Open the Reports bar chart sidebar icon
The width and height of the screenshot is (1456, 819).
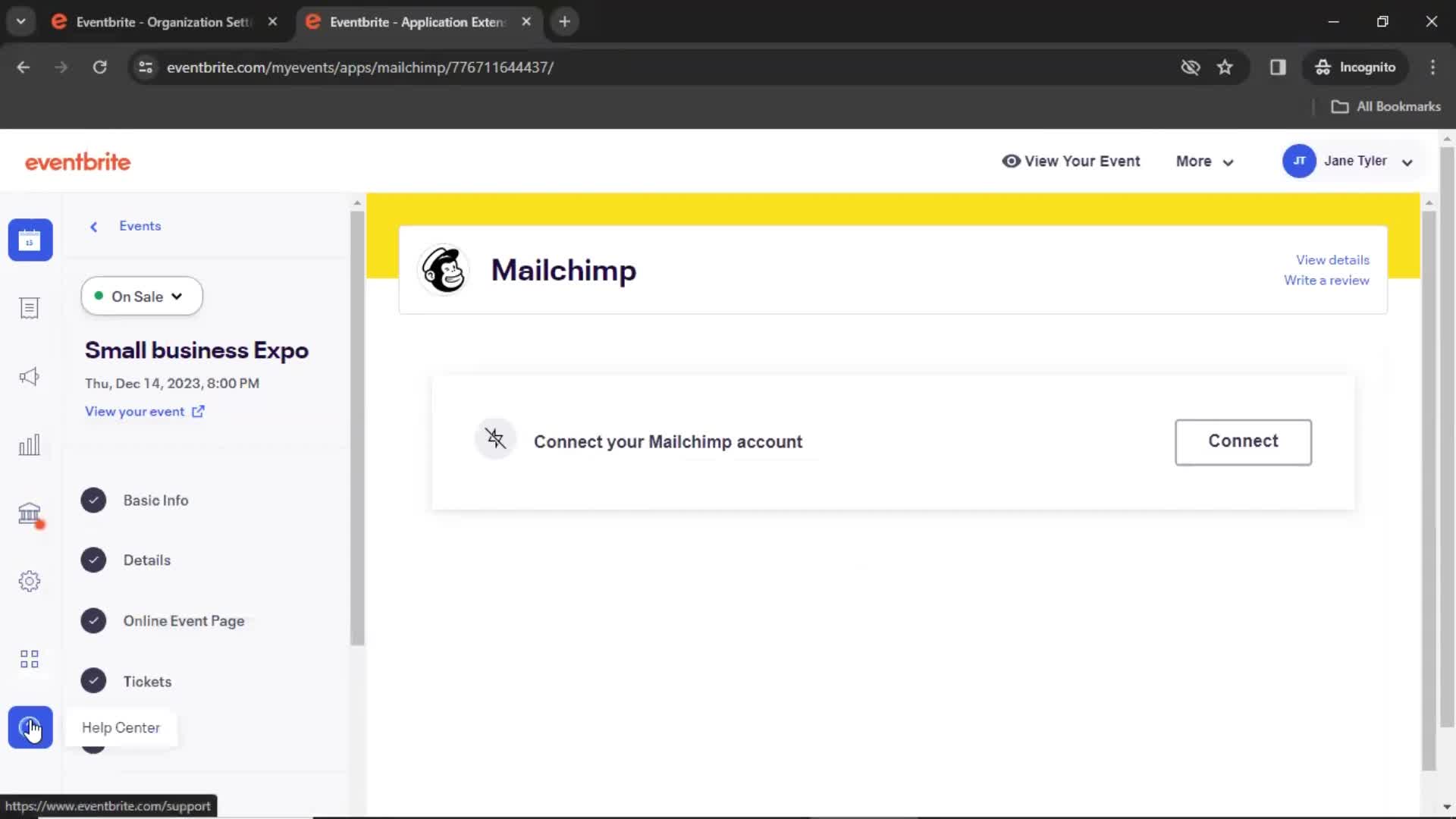point(30,445)
